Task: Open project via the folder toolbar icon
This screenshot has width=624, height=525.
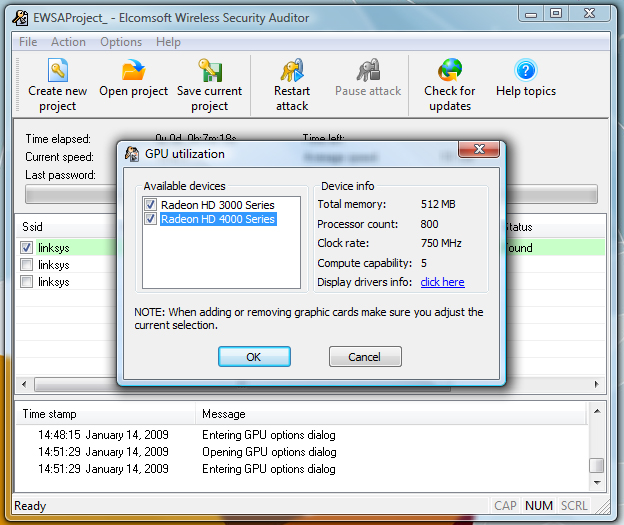Action: [133, 70]
